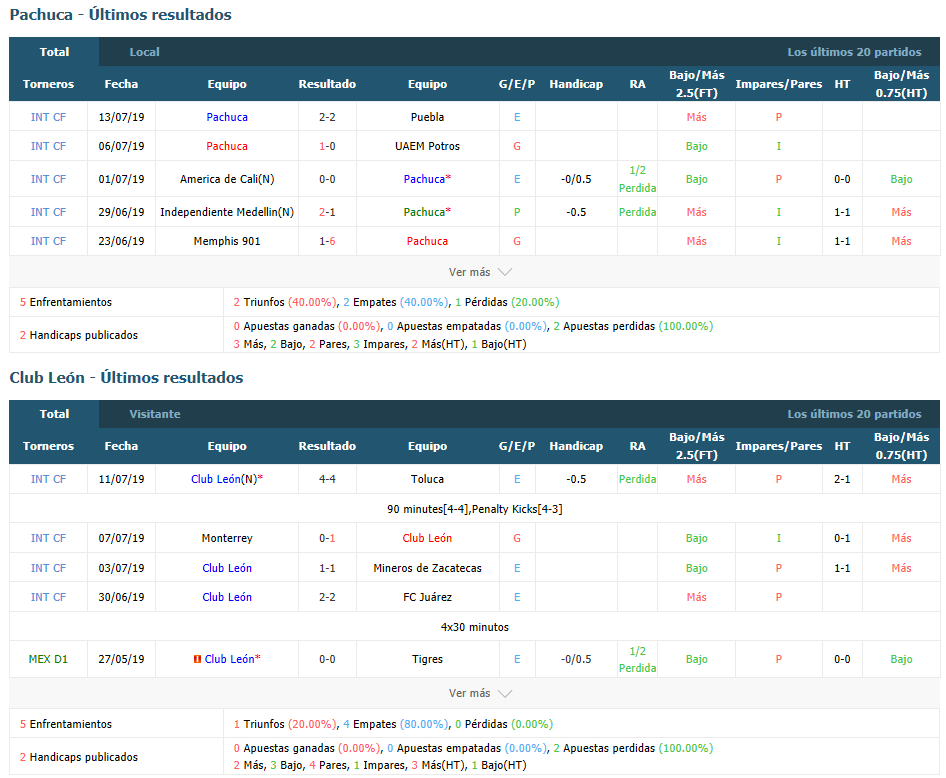Click Pachuca in the Memphis 901 row

pos(427,241)
